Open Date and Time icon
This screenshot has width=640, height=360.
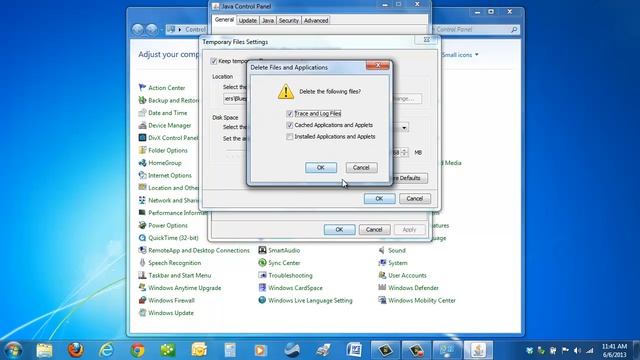[x=142, y=113]
